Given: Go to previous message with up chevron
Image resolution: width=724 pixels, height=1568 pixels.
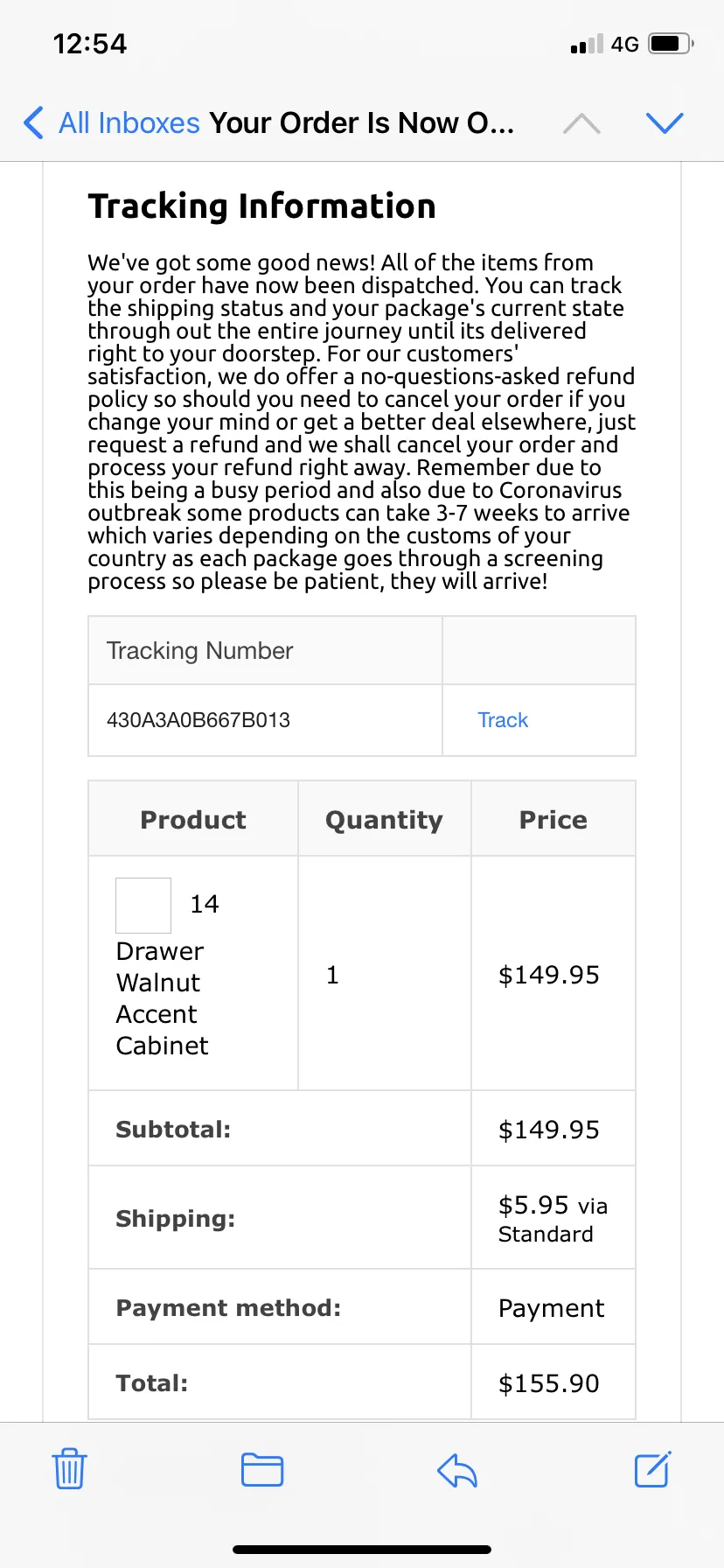Looking at the screenshot, I should pyautogui.click(x=581, y=123).
